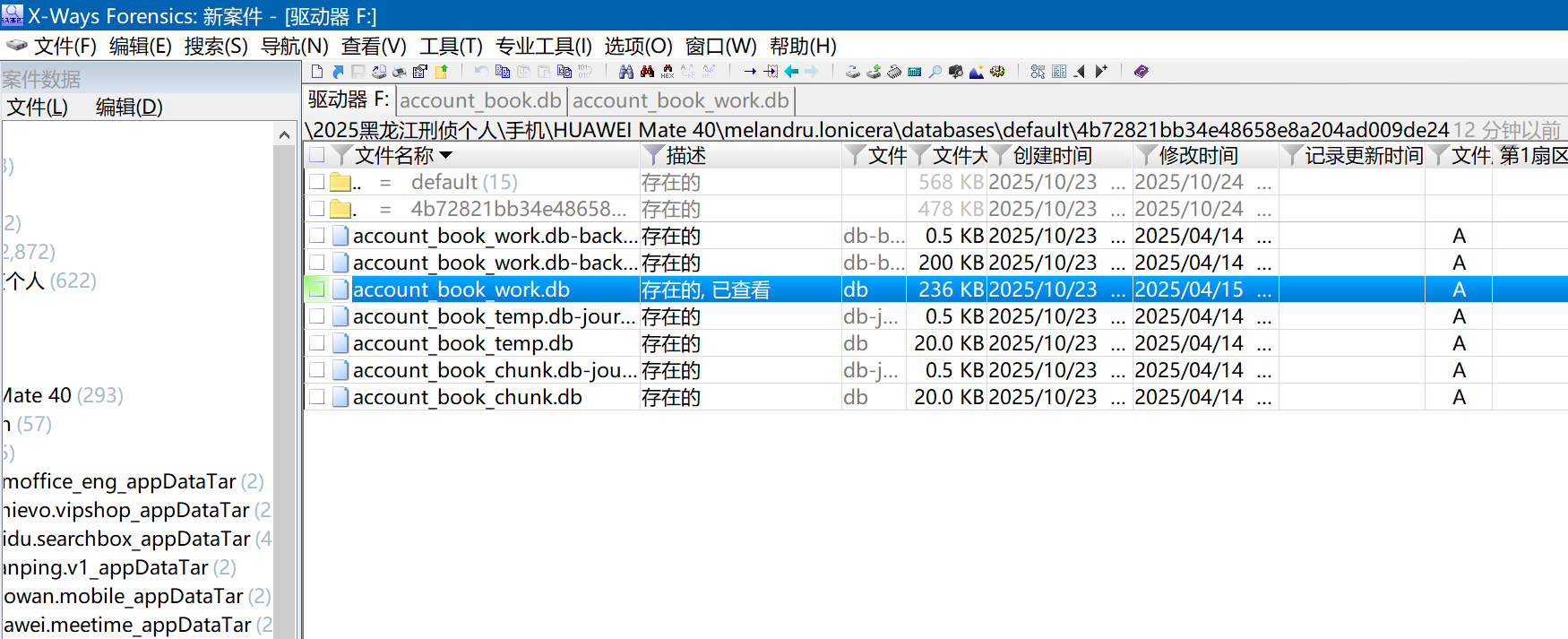Switch to the account_book.db tab
Image resolution: width=1568 pixels, height=639 pixels.
point(480,100)
